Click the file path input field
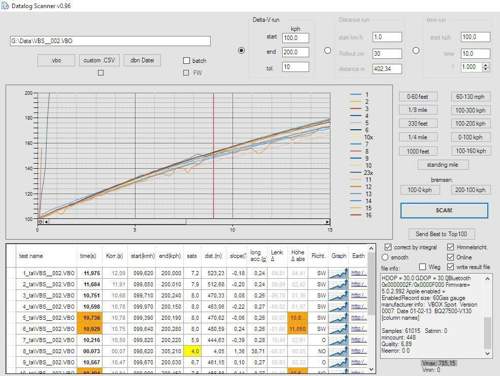500x376 pixels. click(x=110, y=41)
